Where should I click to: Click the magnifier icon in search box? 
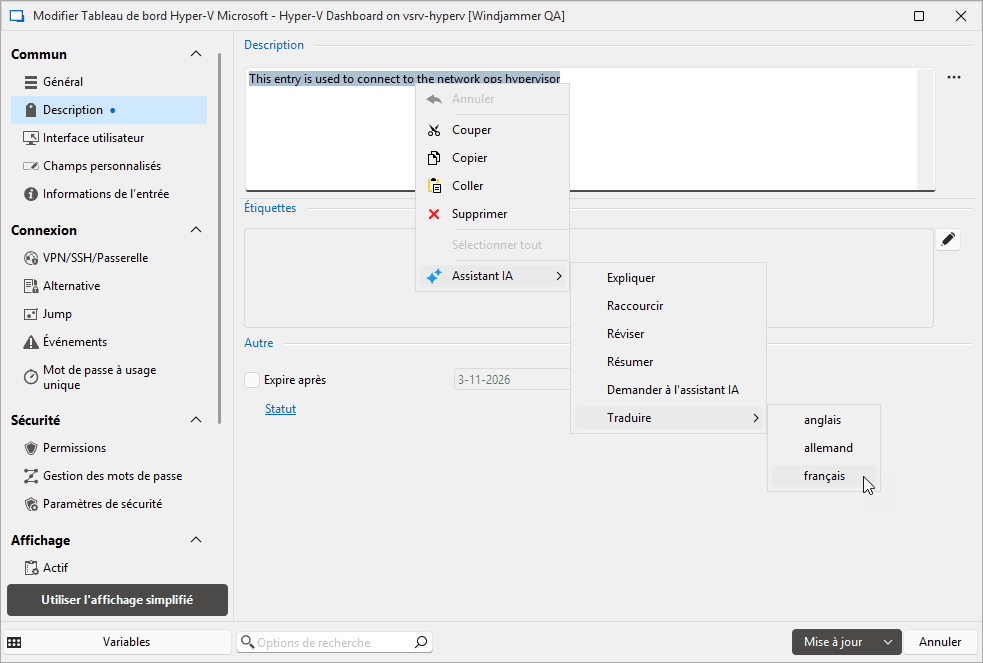(x=421, y=642)
